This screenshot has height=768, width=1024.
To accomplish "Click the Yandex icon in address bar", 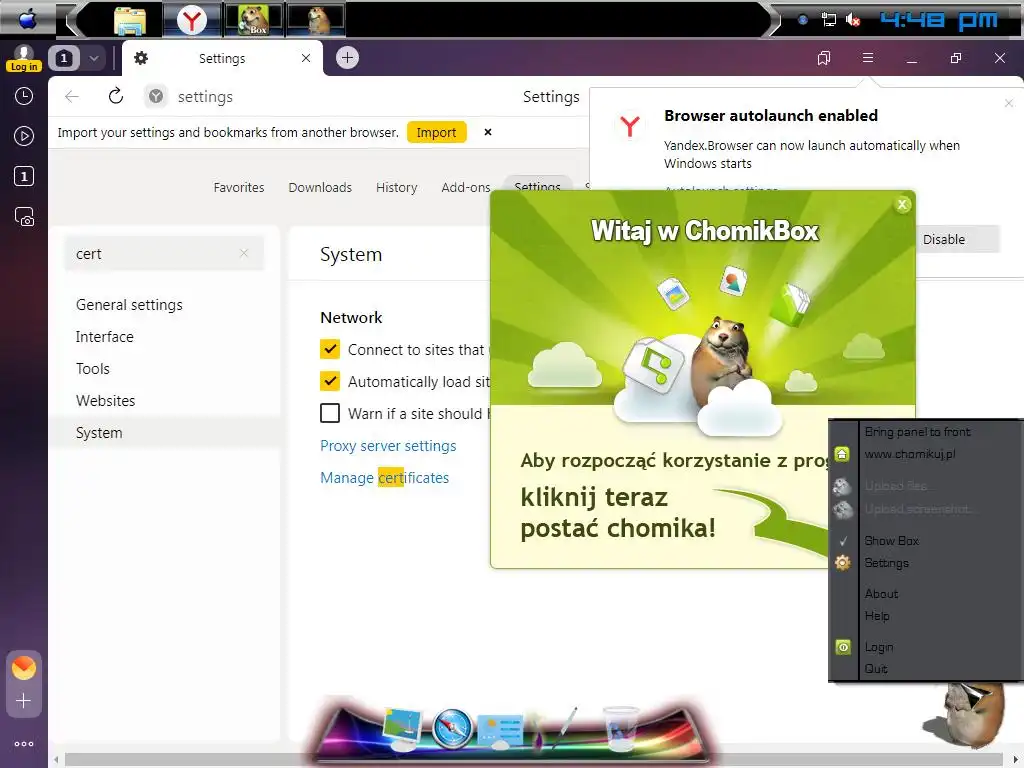I will pos(155,97).
